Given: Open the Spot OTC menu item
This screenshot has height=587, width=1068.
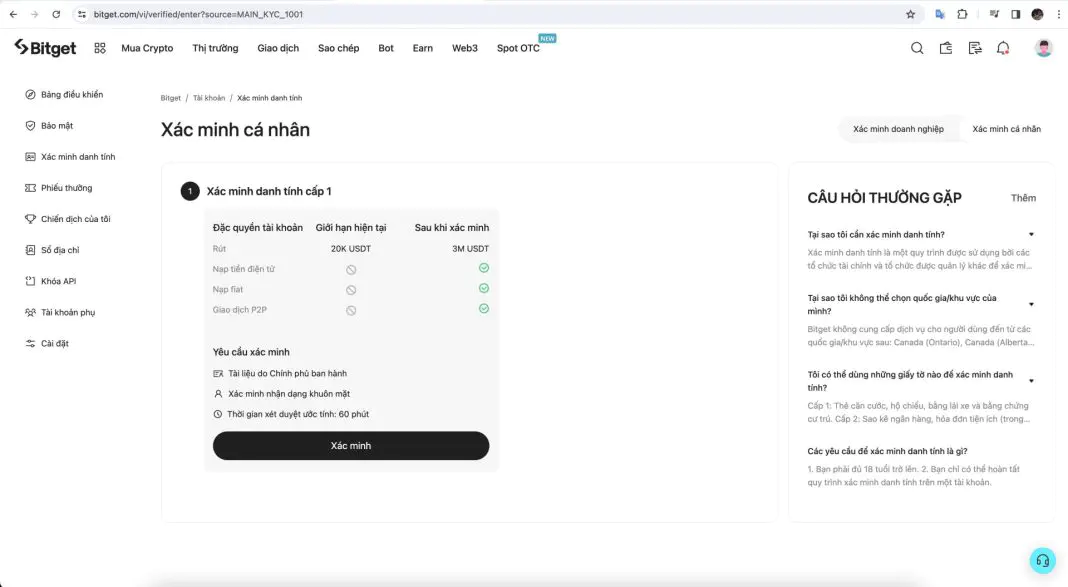Looking at the screenshot, I should [x=518, y=48].
